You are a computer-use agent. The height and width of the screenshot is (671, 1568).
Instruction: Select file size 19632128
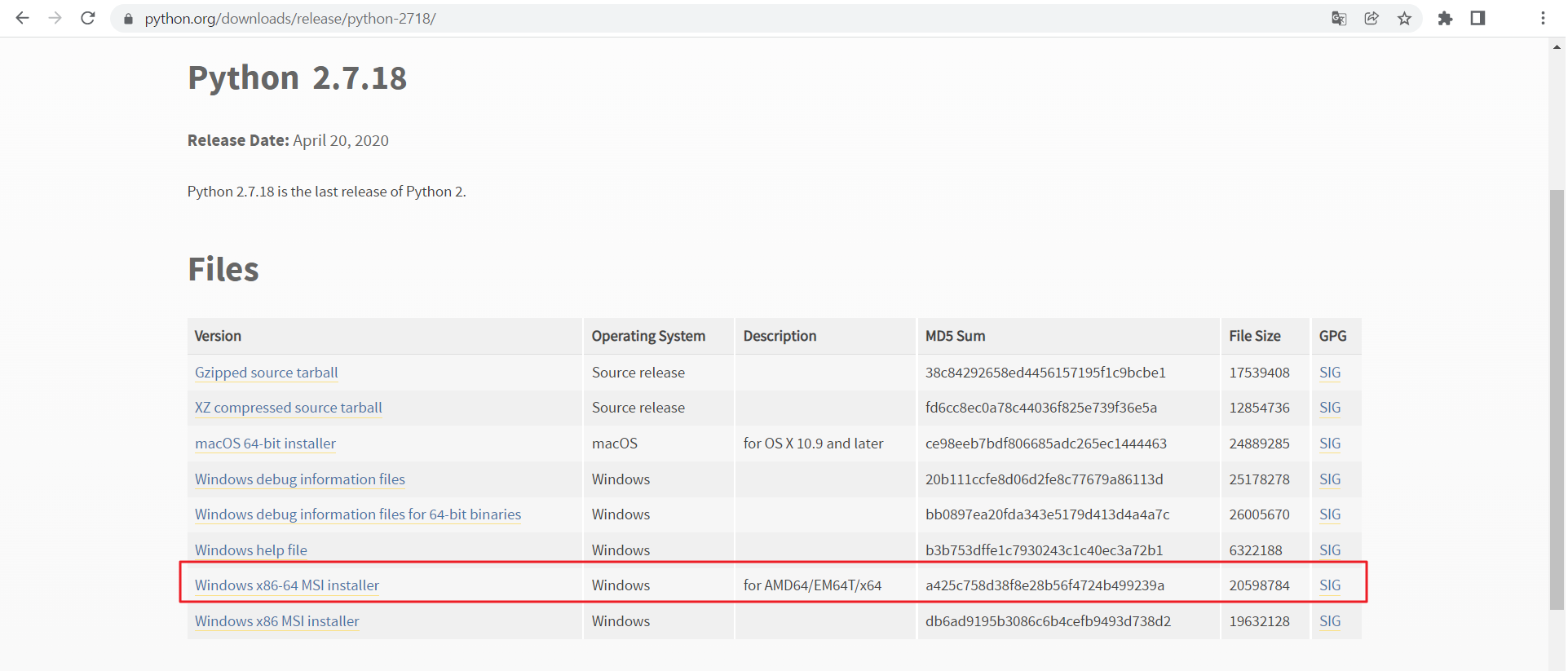[x=1259, y=621]
